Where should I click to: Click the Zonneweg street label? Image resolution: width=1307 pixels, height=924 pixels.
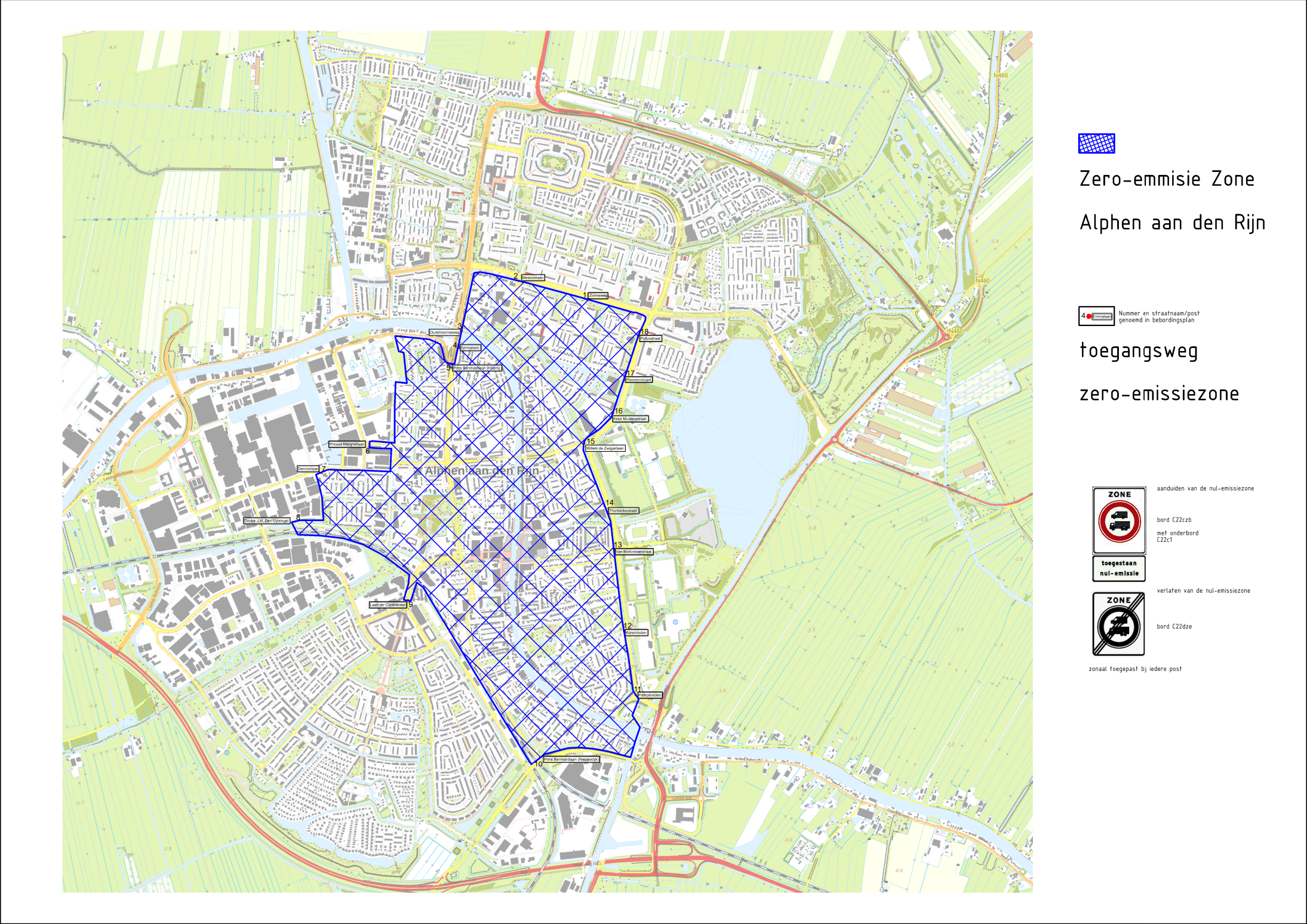(x=598, y=295)
